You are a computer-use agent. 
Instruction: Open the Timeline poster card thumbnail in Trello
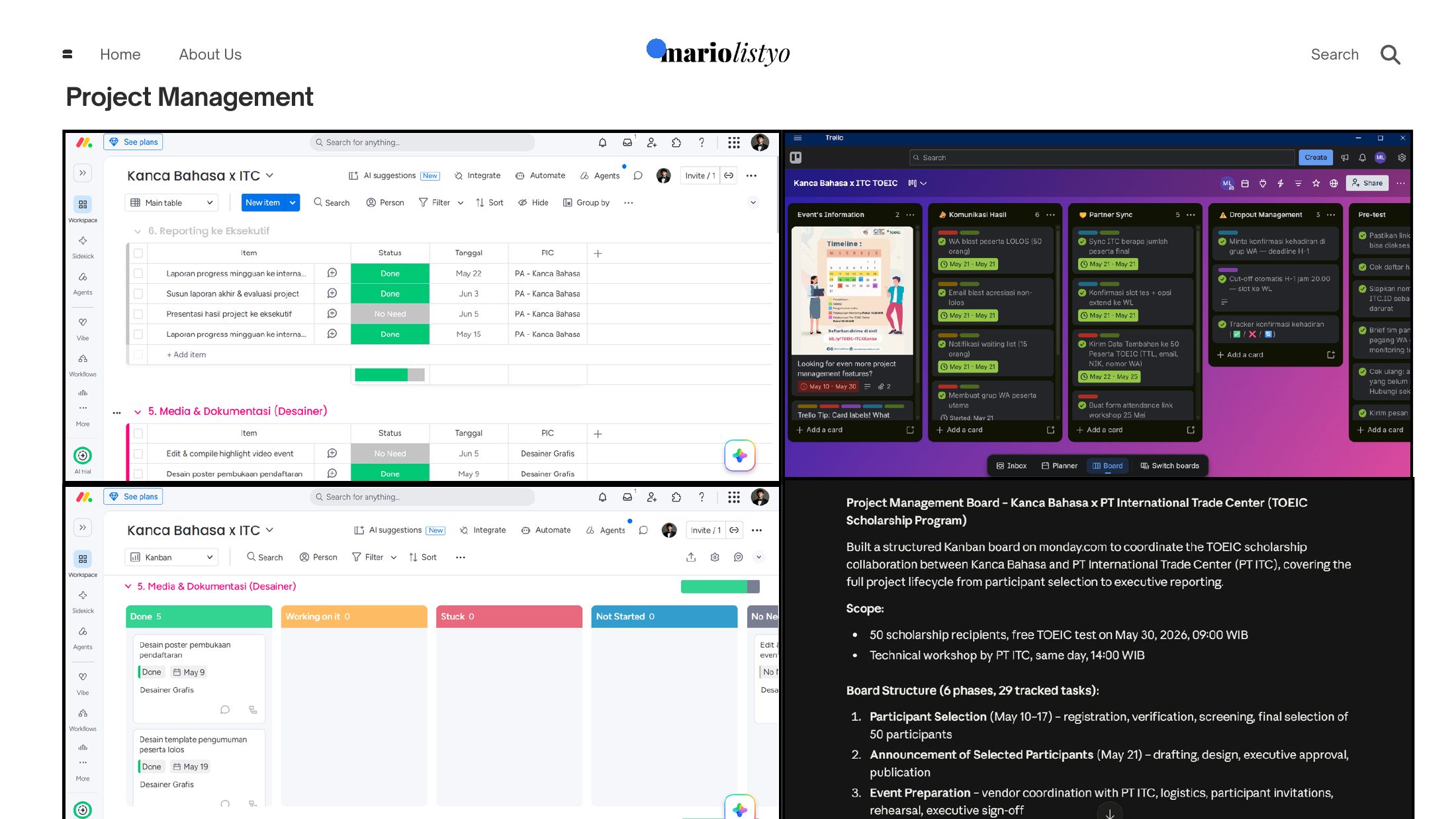pos(852,290)
